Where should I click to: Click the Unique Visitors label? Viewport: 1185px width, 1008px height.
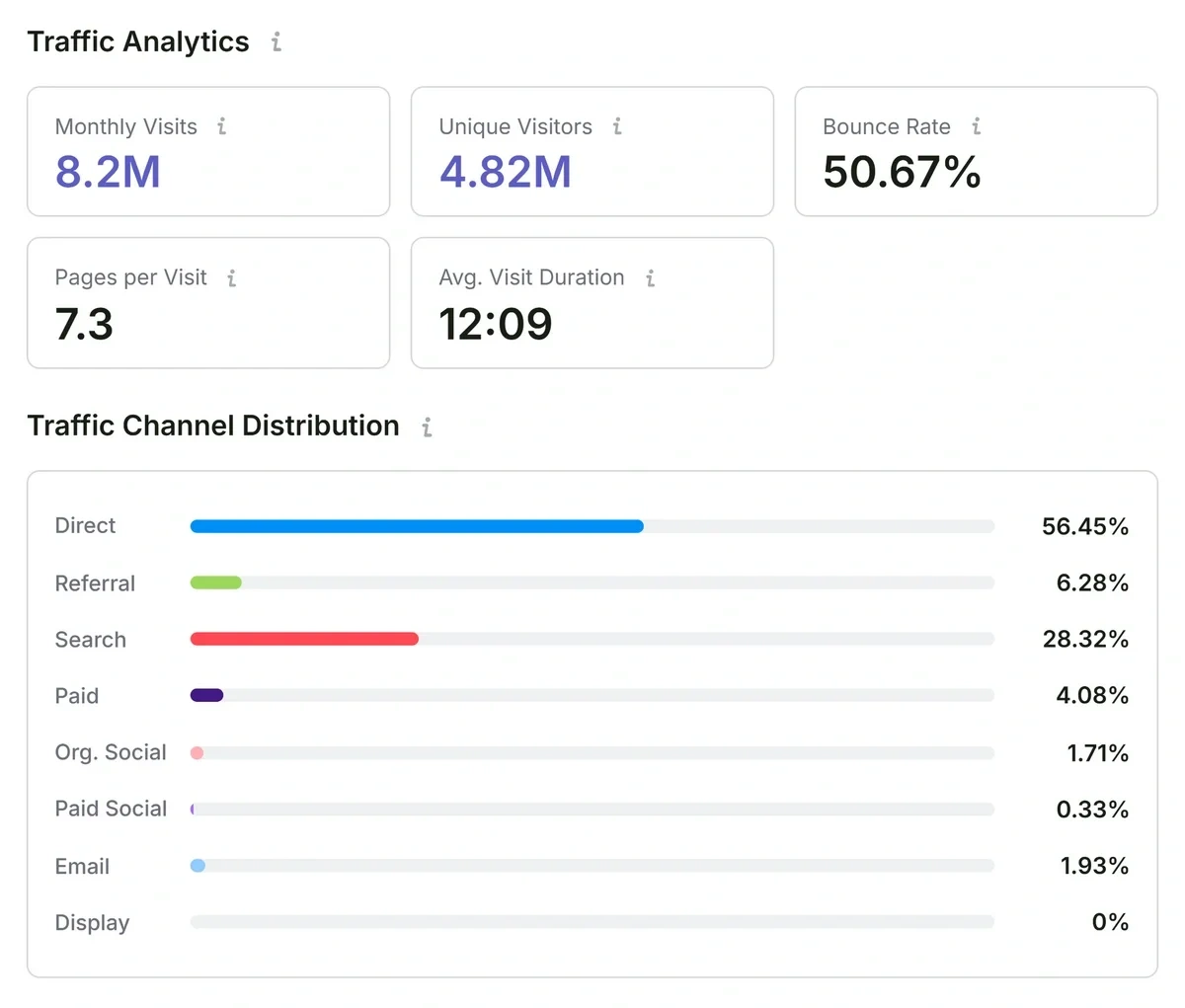[x=515, y=126]
